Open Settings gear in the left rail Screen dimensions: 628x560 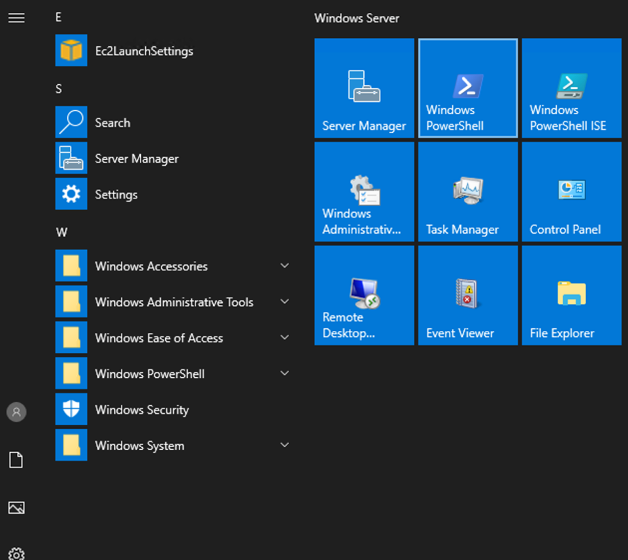click(x=16, y=554)
